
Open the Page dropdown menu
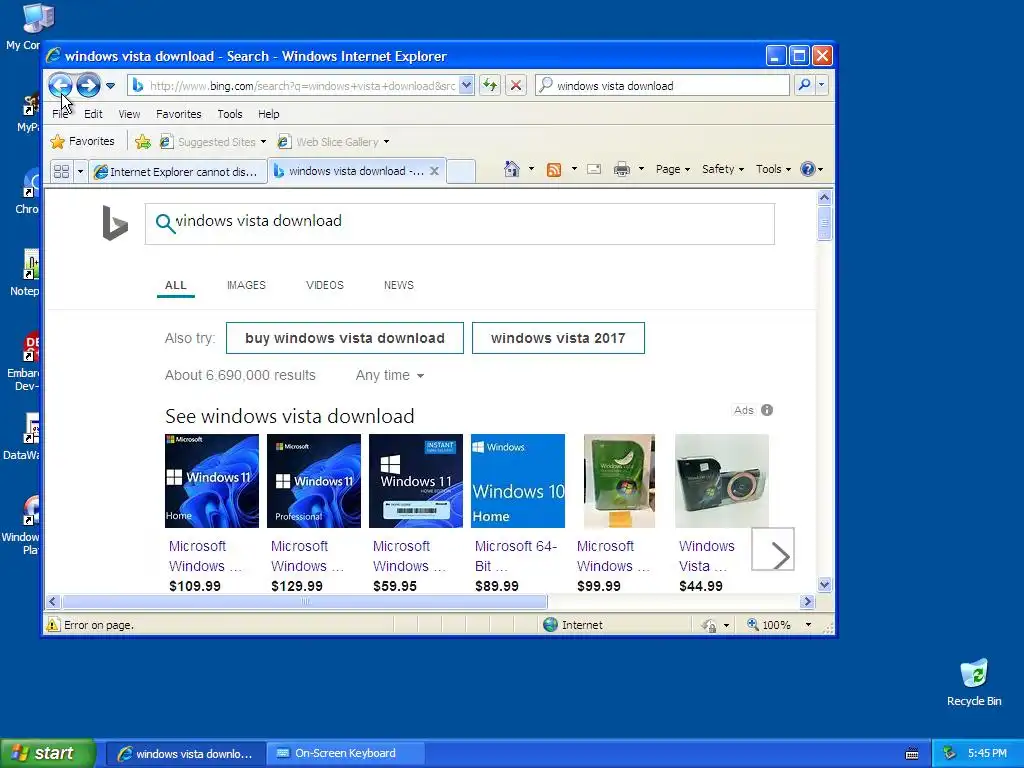(673, 169)
